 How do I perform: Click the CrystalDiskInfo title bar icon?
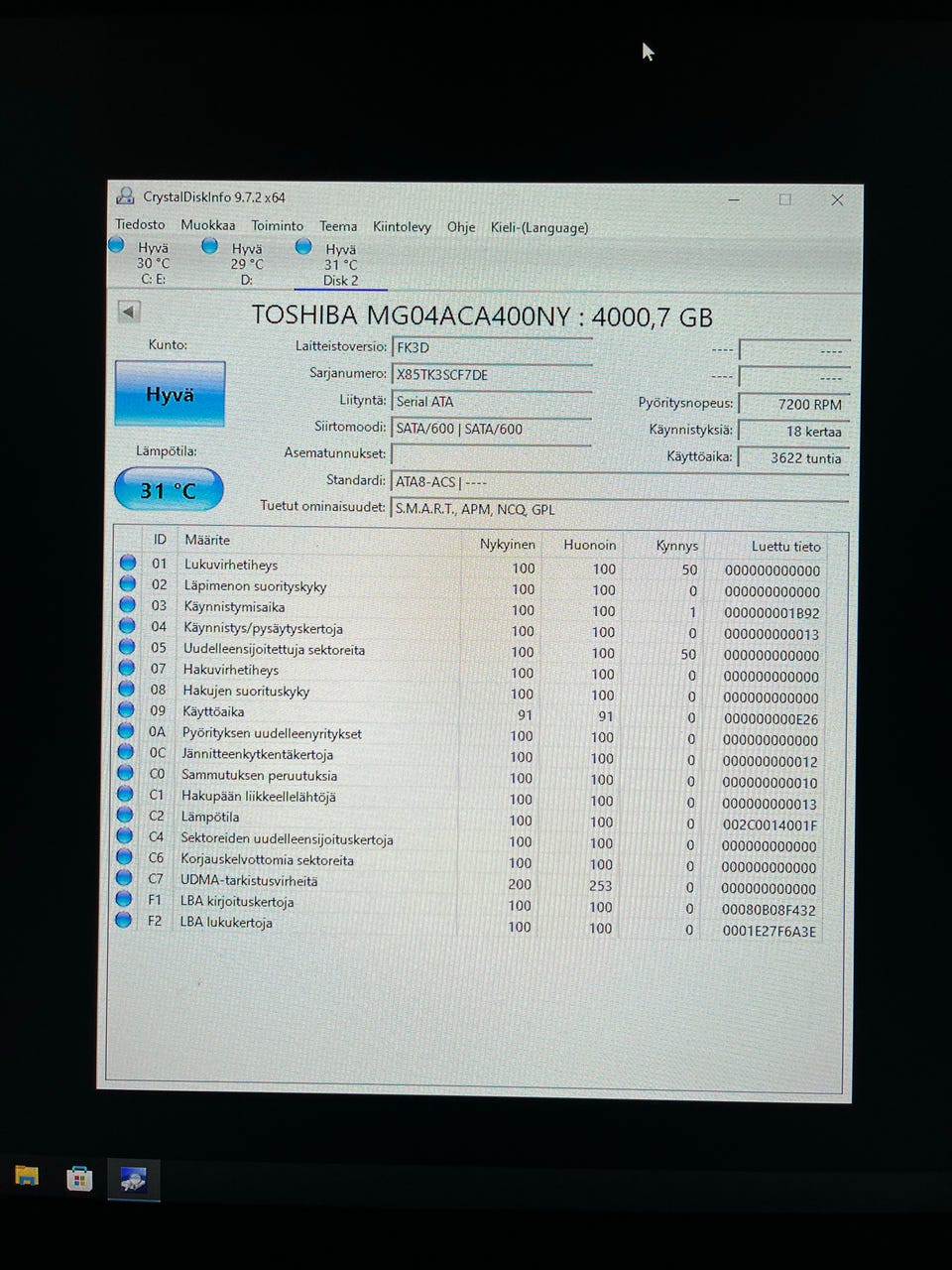tap(125, 195)
